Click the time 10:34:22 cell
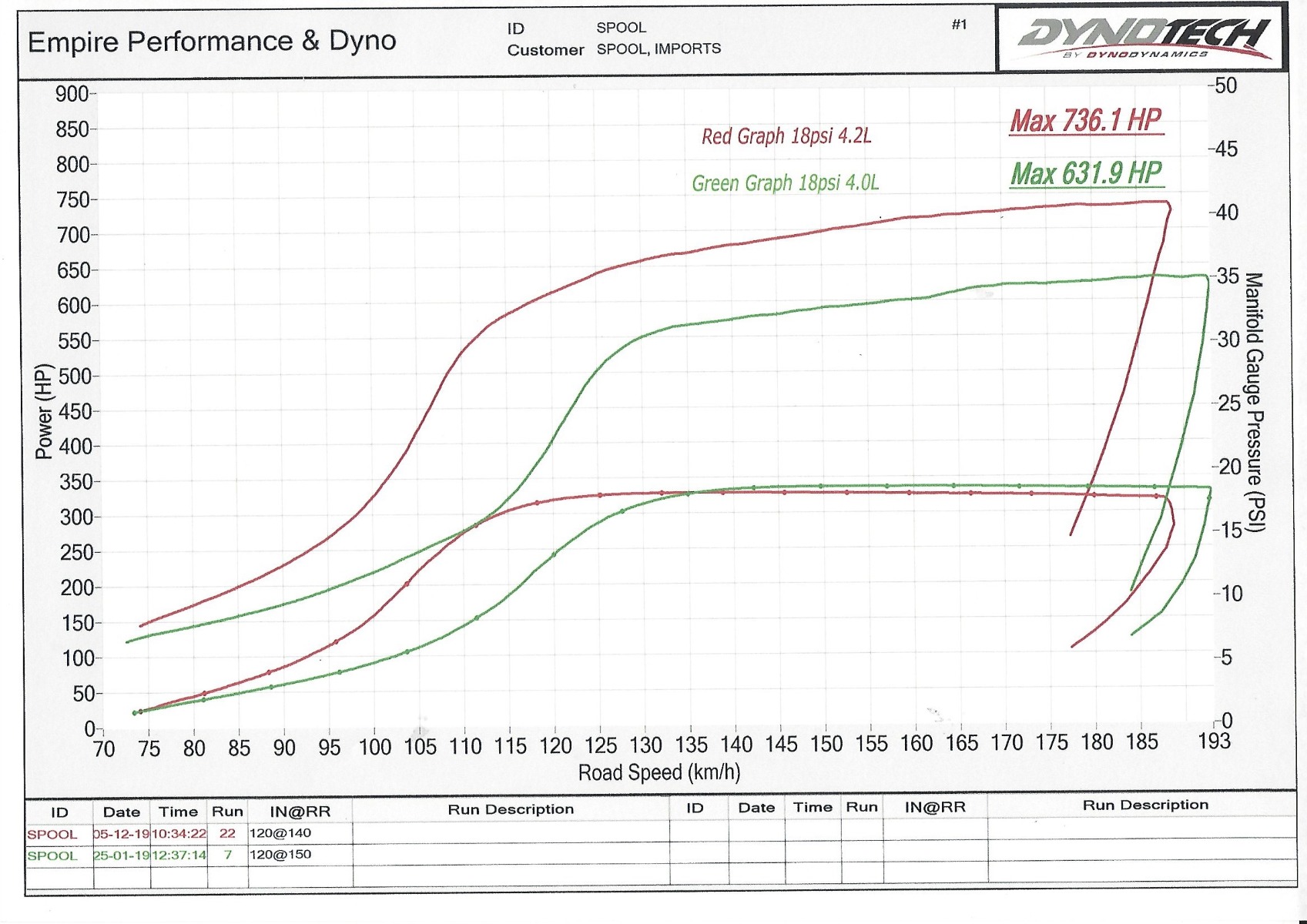The height and width of the screenshot is (924, 1307). click(x=179, y=833)
